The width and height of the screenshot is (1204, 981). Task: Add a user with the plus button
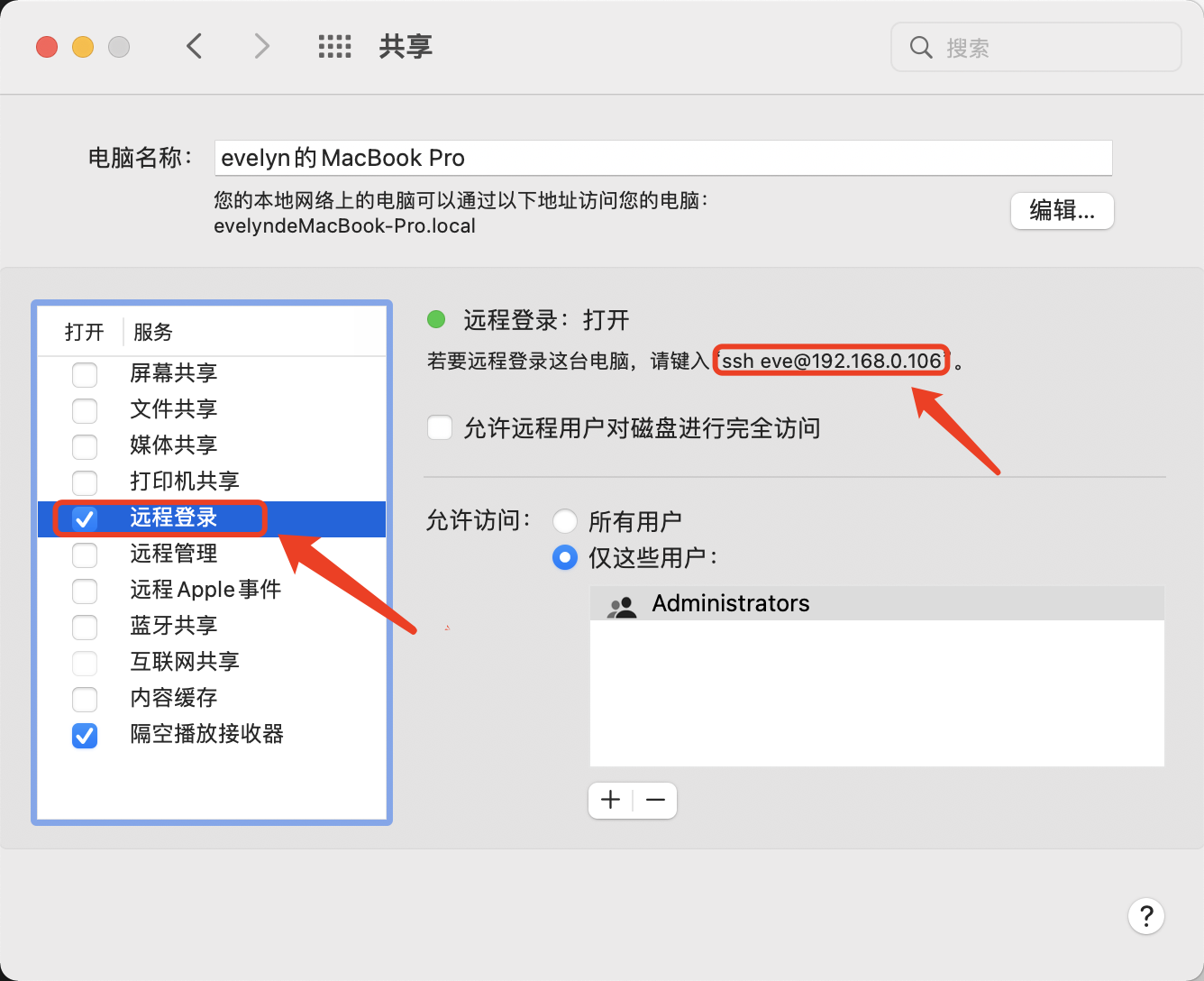pyautogui.click(x=610, y=800)
